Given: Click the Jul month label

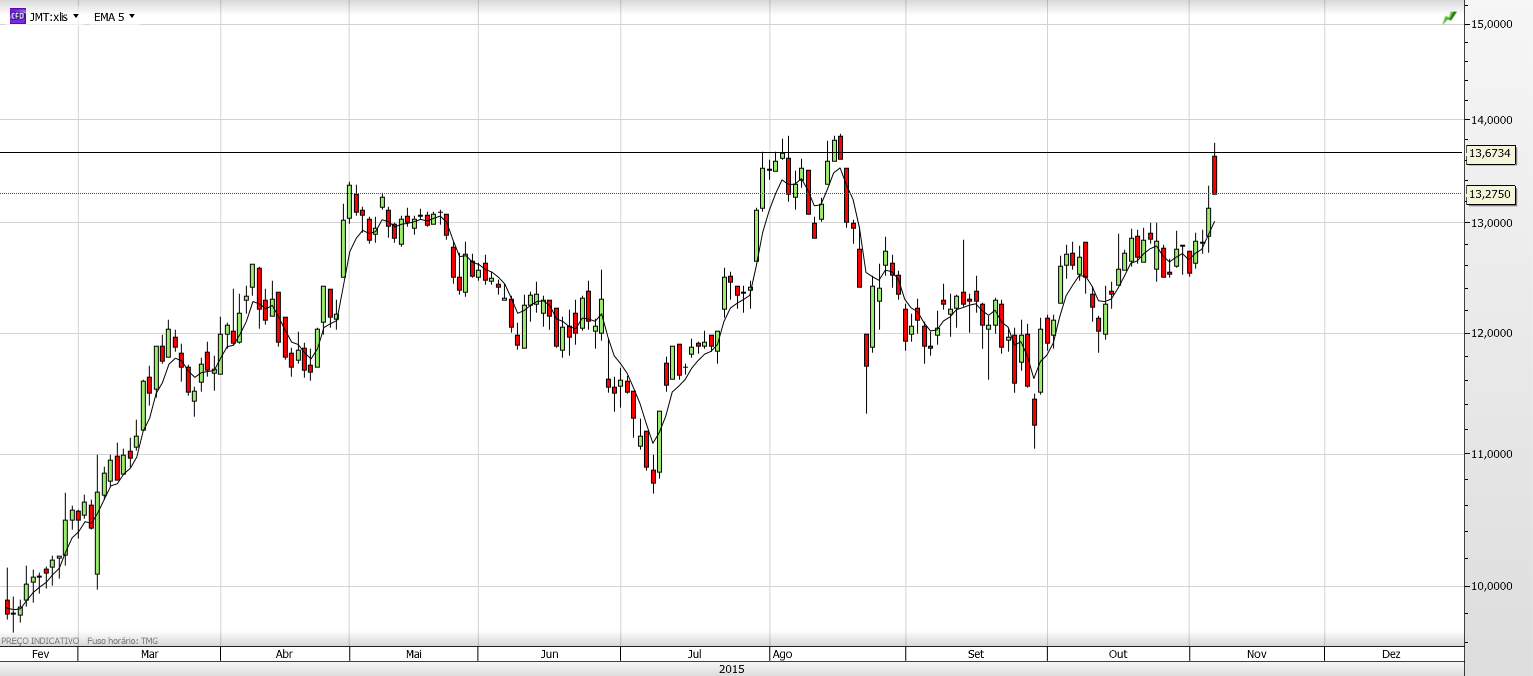Looking at the screenshot, I should pyautogui.click(x=694, y=654).
